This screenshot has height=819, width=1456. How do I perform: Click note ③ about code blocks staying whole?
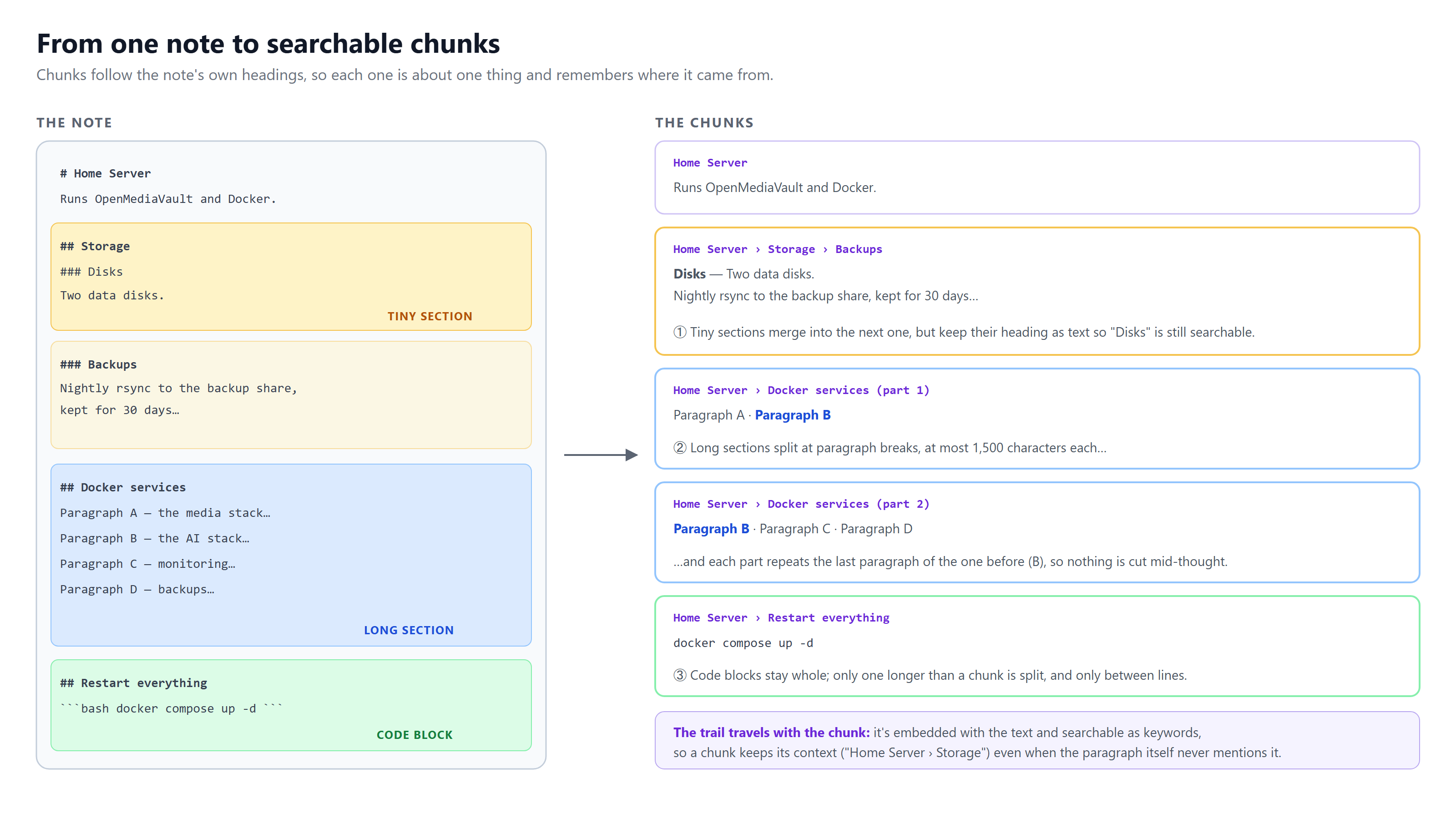point(930,675)
